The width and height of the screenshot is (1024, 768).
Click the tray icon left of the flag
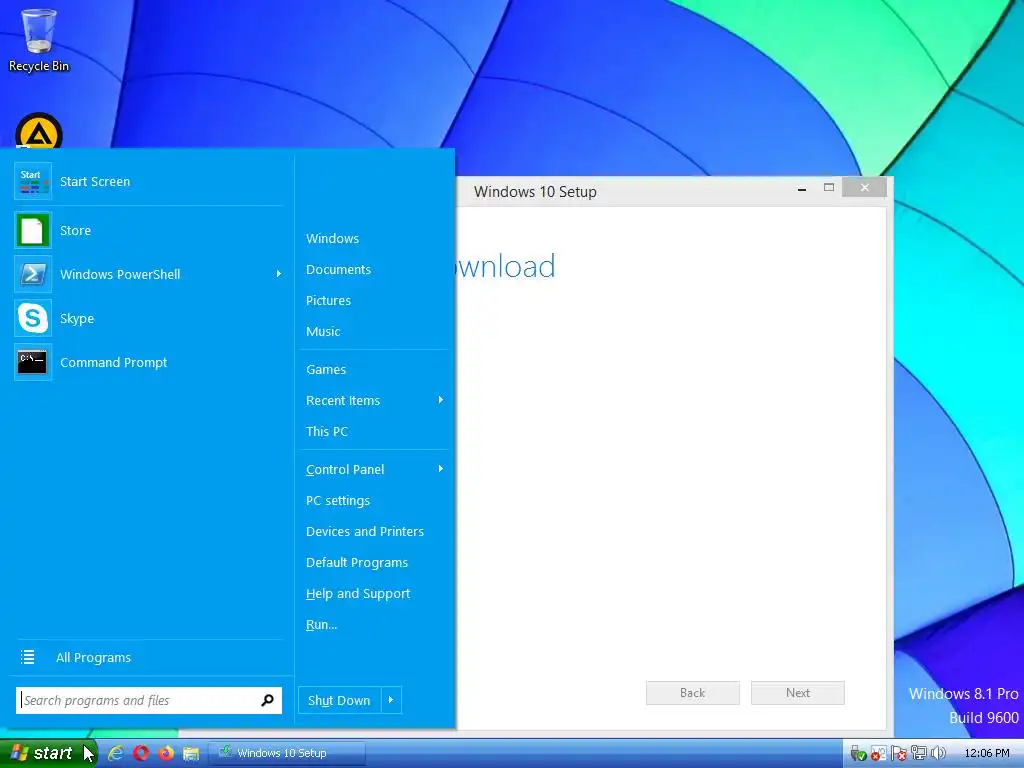click(878, 754)
